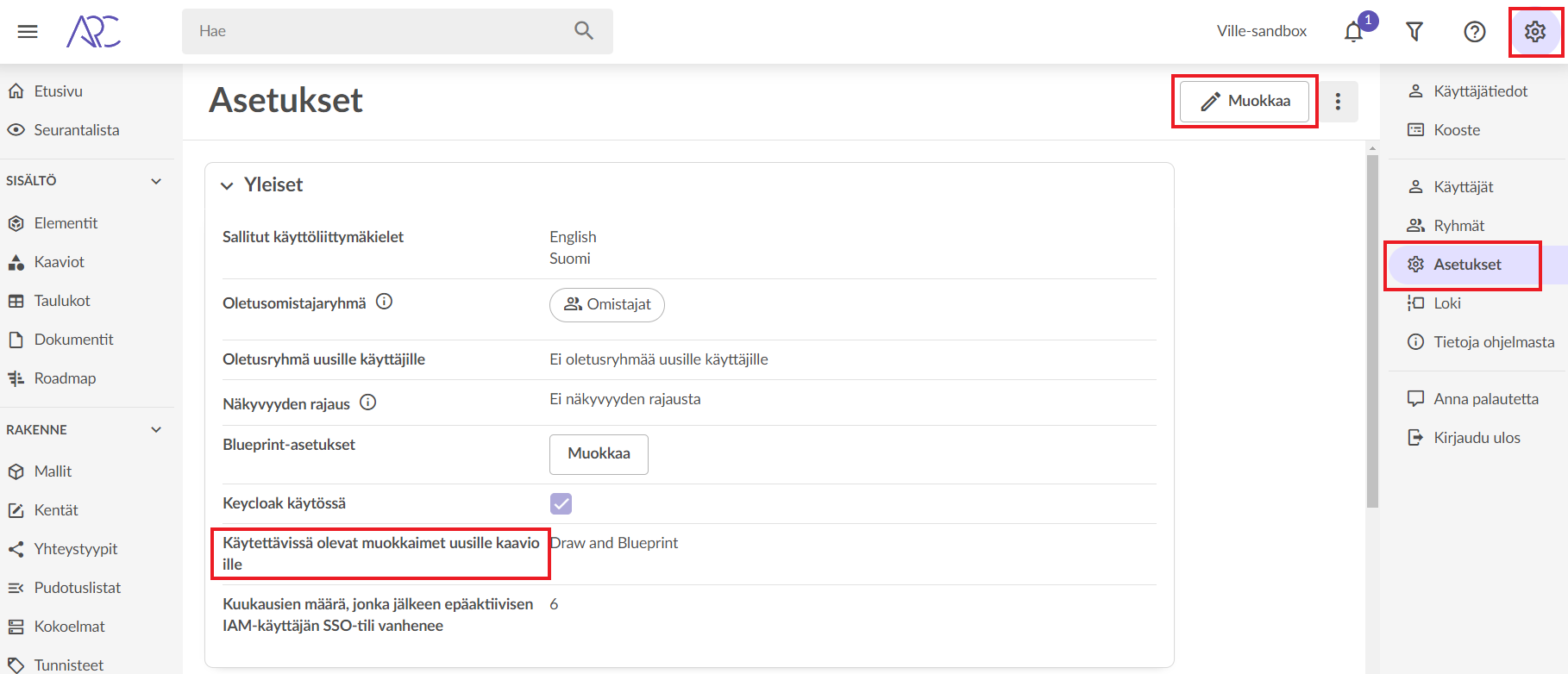
Task: Collapse the Yleiset section
Action: [x=227, y=185]
